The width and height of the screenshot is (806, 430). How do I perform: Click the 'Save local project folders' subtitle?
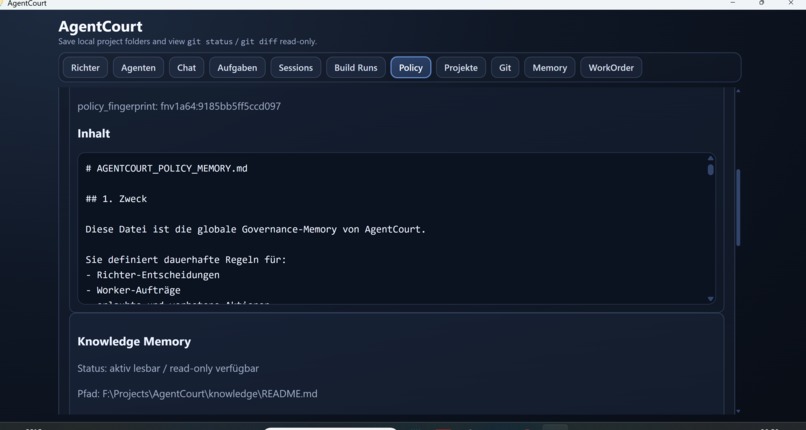click(188, 42)
